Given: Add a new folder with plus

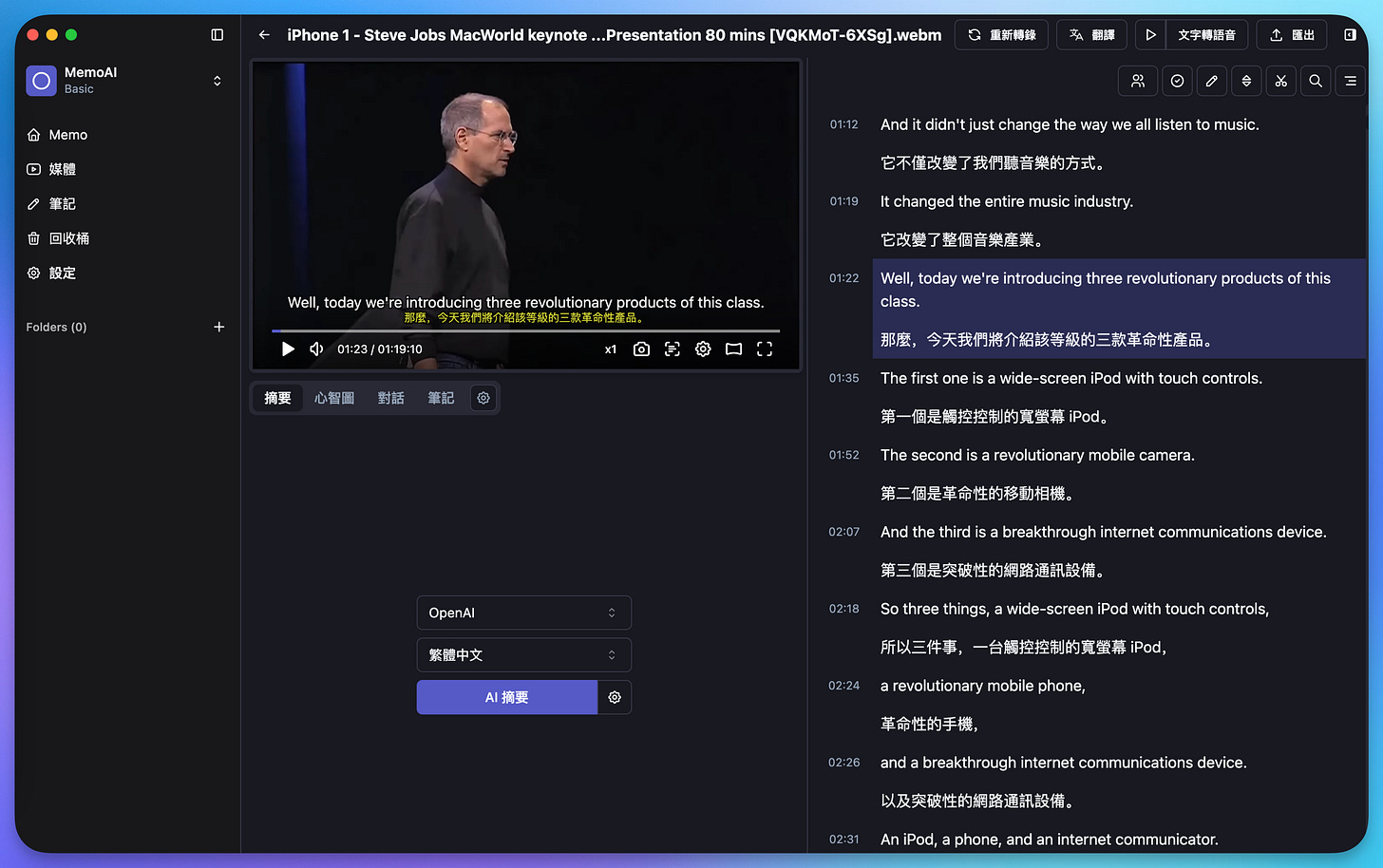Looking at the screenshot, I should 219,327.
